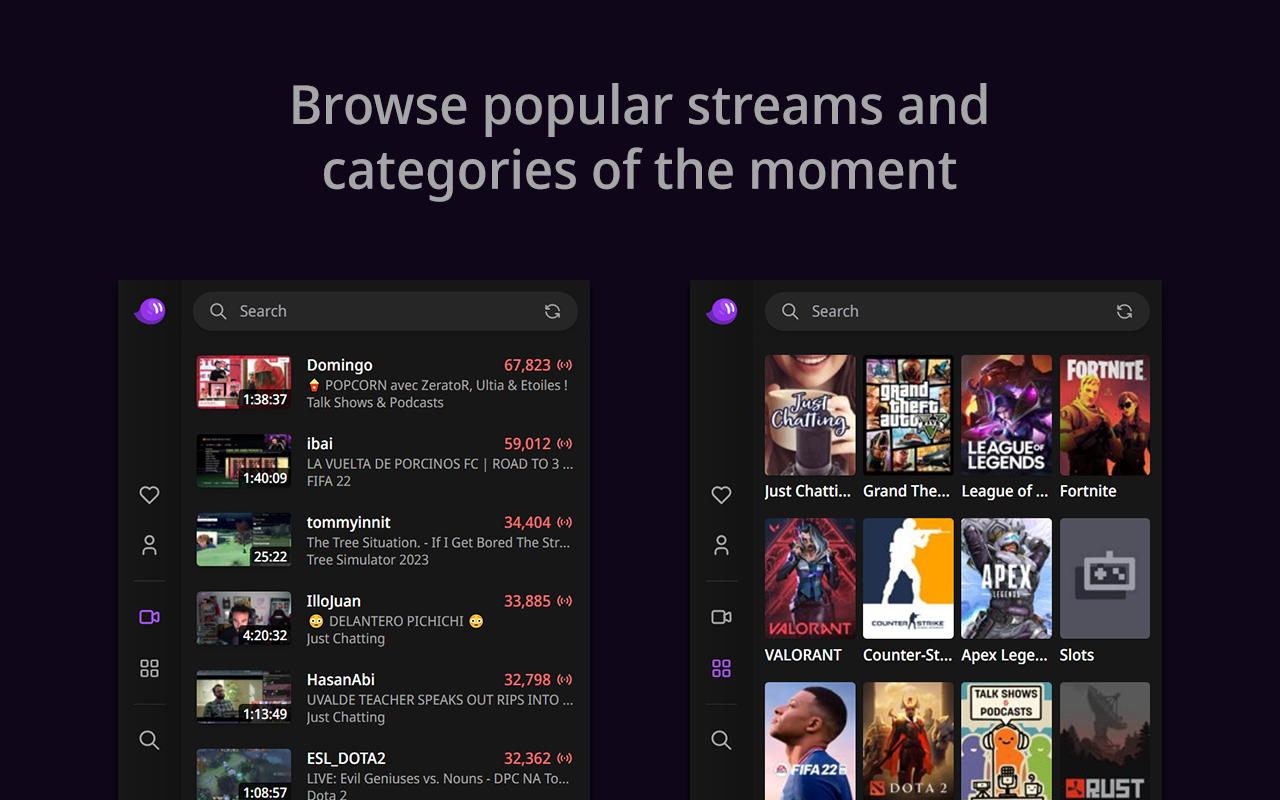Viewport: 1280px width, 800px height.
Task: Open the Fortnite category cover
Action: coord(1105,415)
